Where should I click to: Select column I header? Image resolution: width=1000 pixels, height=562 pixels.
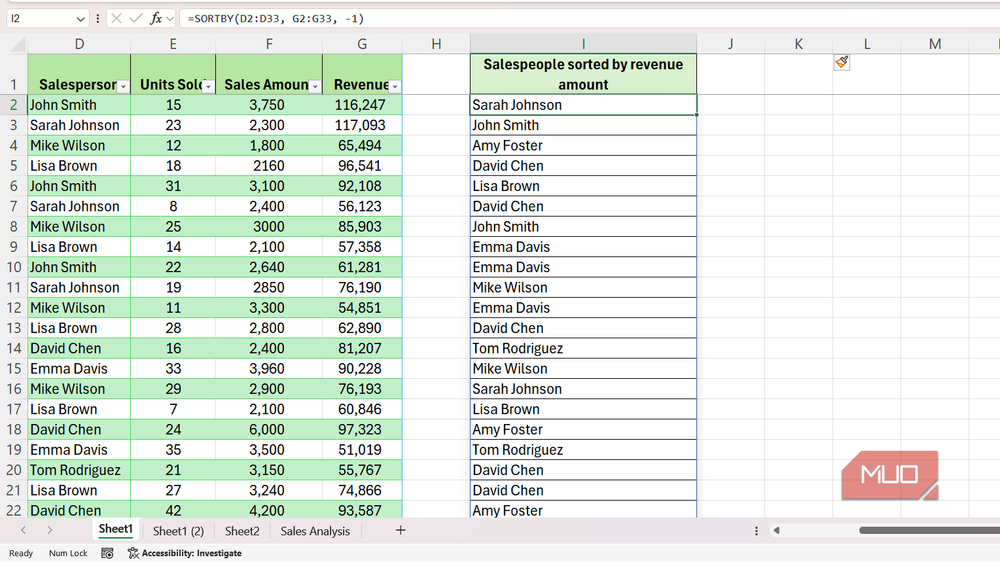point(584,44)
